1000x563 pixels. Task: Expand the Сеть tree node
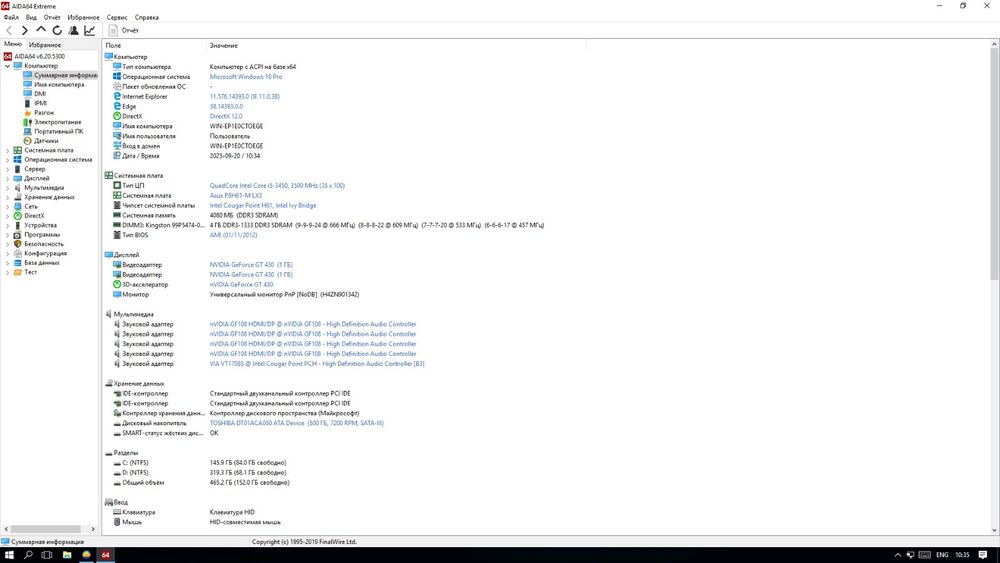coord(7,207)
